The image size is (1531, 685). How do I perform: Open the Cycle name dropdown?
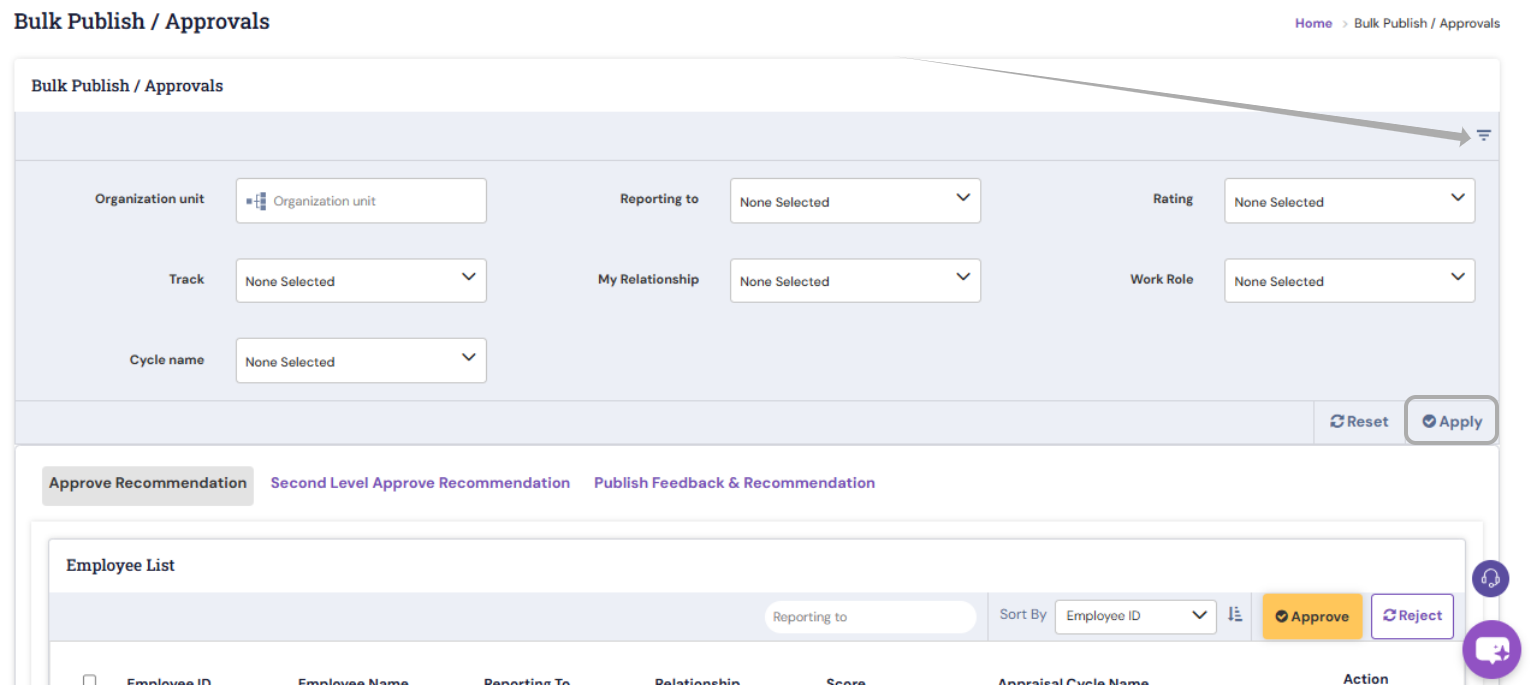coord(361,361)
